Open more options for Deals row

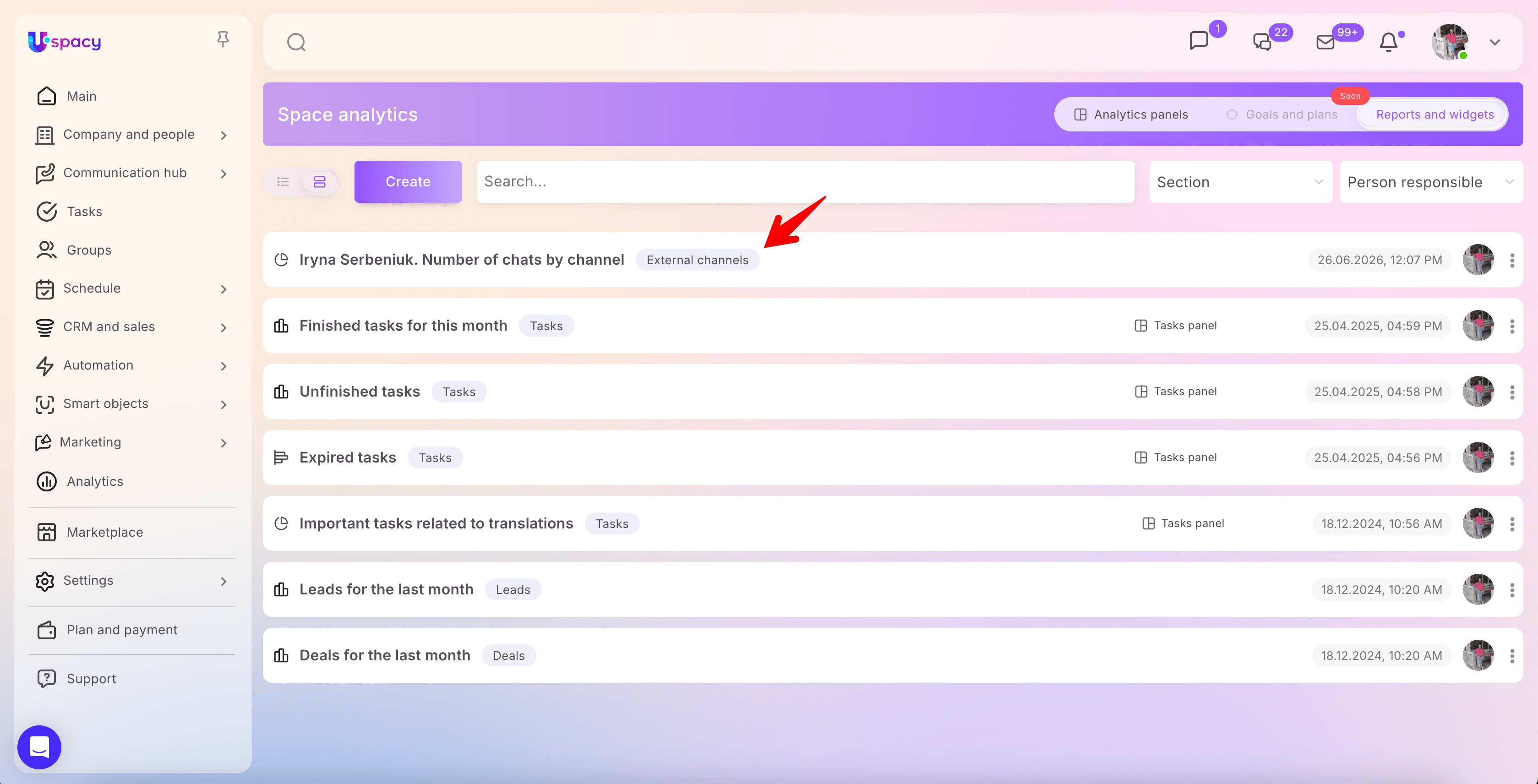tap(1512, 656)
